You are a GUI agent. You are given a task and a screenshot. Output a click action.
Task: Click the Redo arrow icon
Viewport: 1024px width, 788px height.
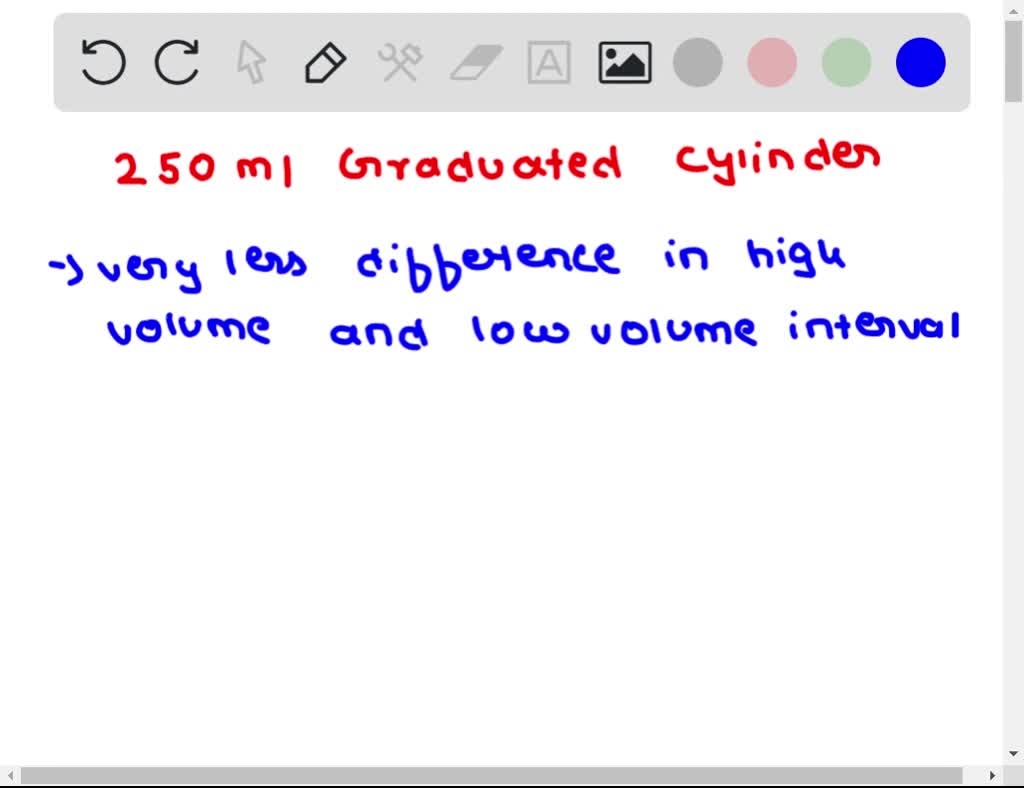pos(176,61)
